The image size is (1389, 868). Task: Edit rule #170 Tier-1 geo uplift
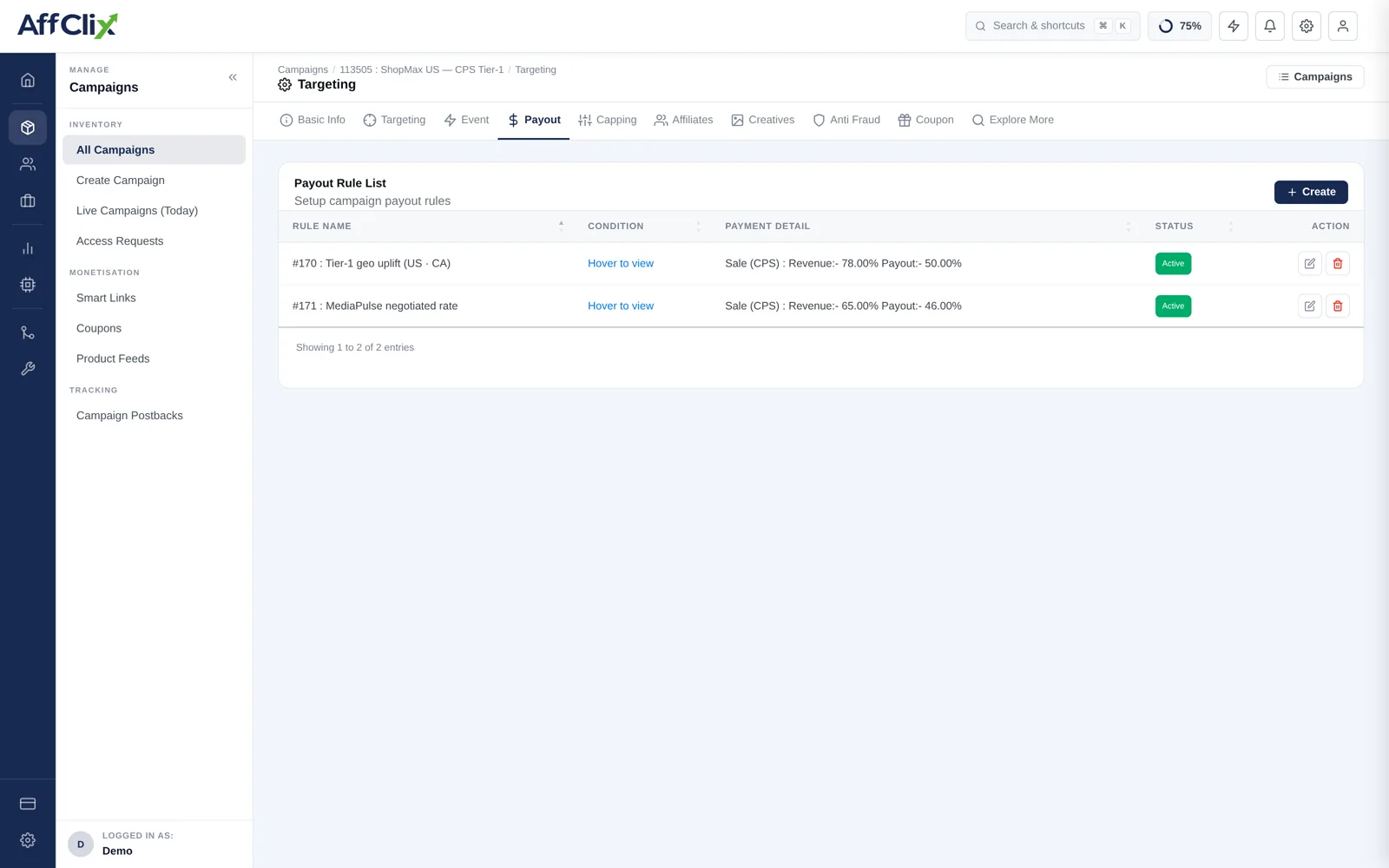tap(1310, 264)
